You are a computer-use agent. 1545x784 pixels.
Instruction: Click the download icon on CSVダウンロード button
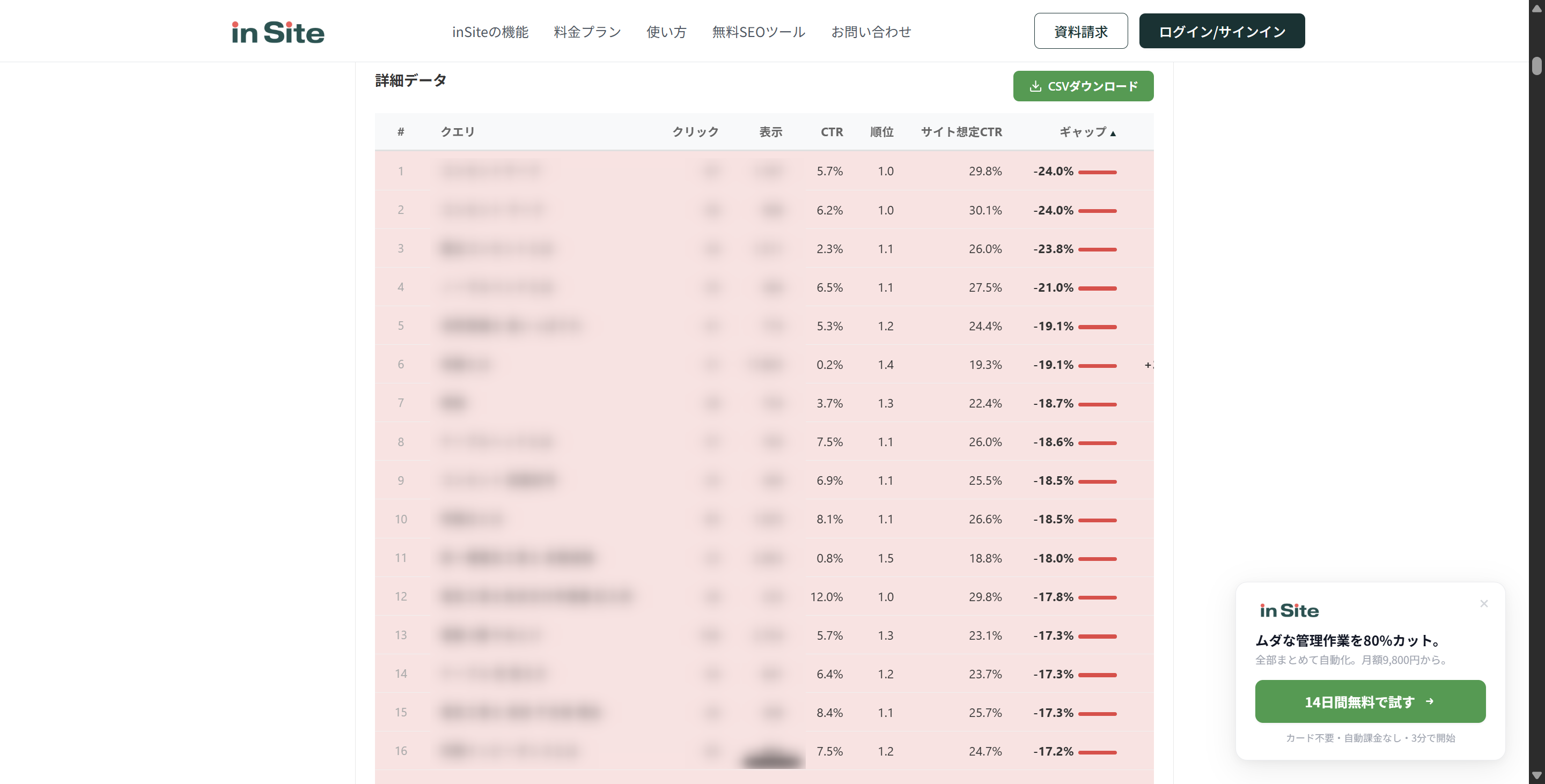coord(1035,86)
